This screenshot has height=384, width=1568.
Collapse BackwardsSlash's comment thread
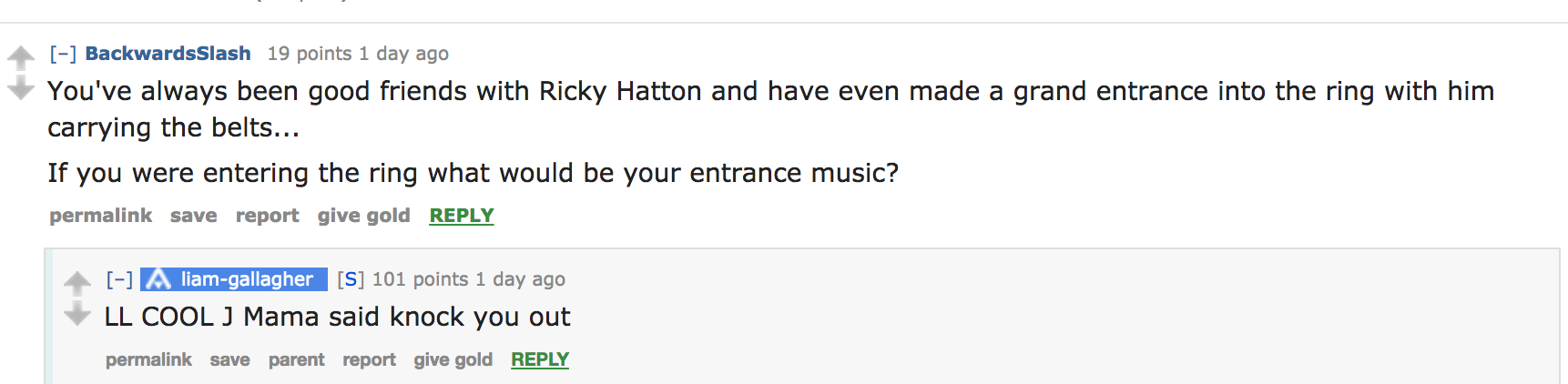tap(63, 54)
